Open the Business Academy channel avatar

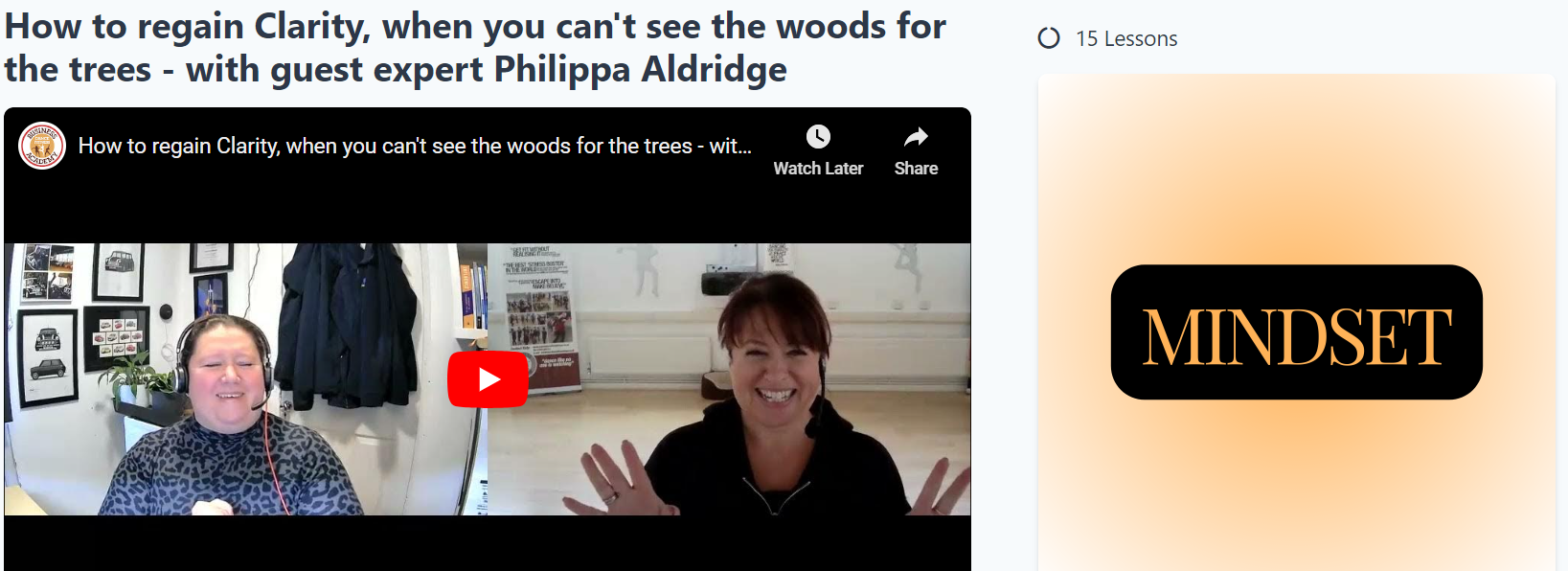coord(42,146)
